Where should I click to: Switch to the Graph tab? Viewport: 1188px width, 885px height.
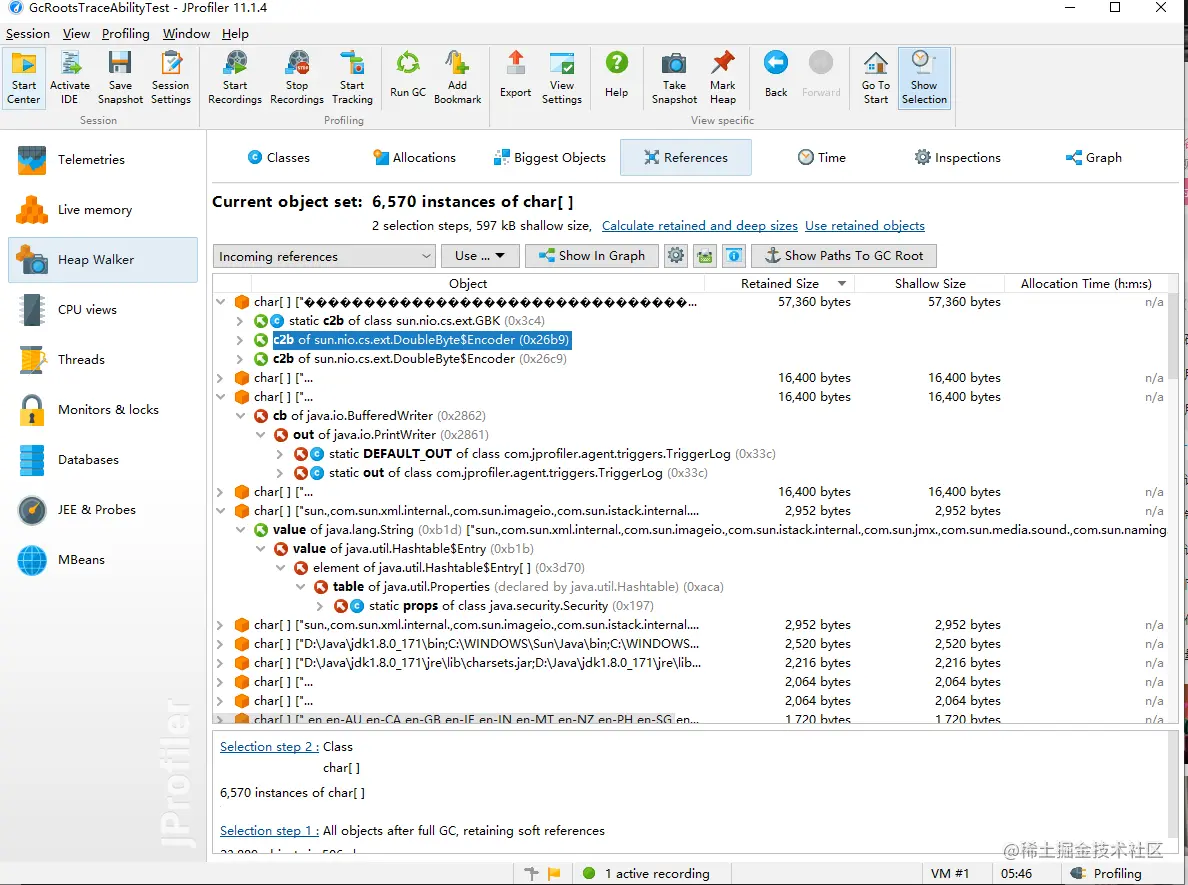pyautogui.click(x=1093, y=158)
